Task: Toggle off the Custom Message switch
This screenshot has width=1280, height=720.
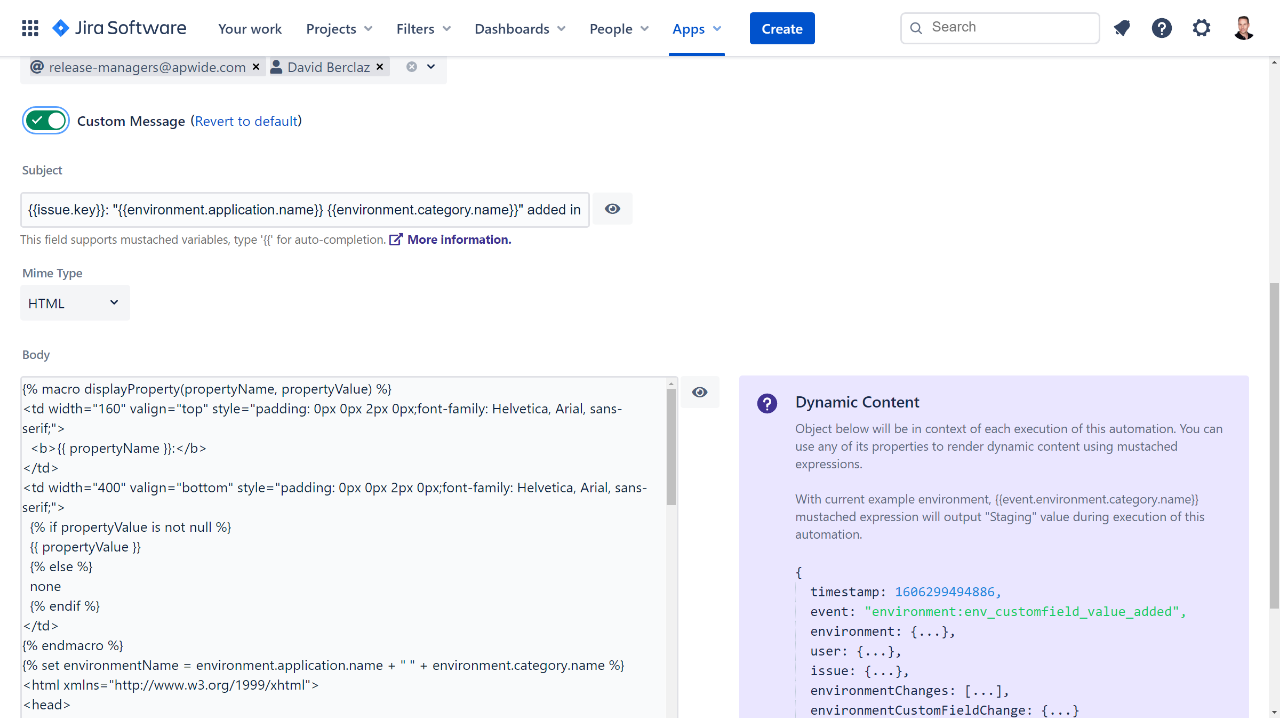Action: tap(46, 121)
